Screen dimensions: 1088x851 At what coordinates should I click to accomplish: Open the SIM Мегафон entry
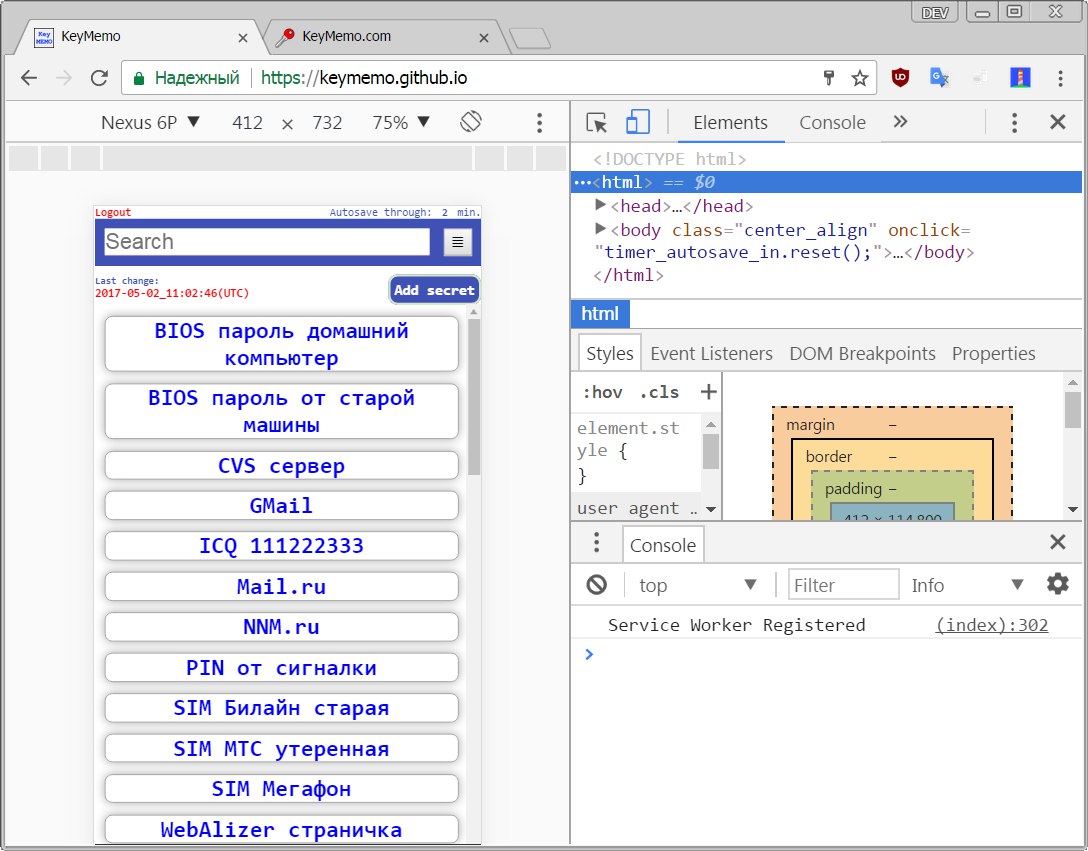pyautogui.click(x=281, y=789)
